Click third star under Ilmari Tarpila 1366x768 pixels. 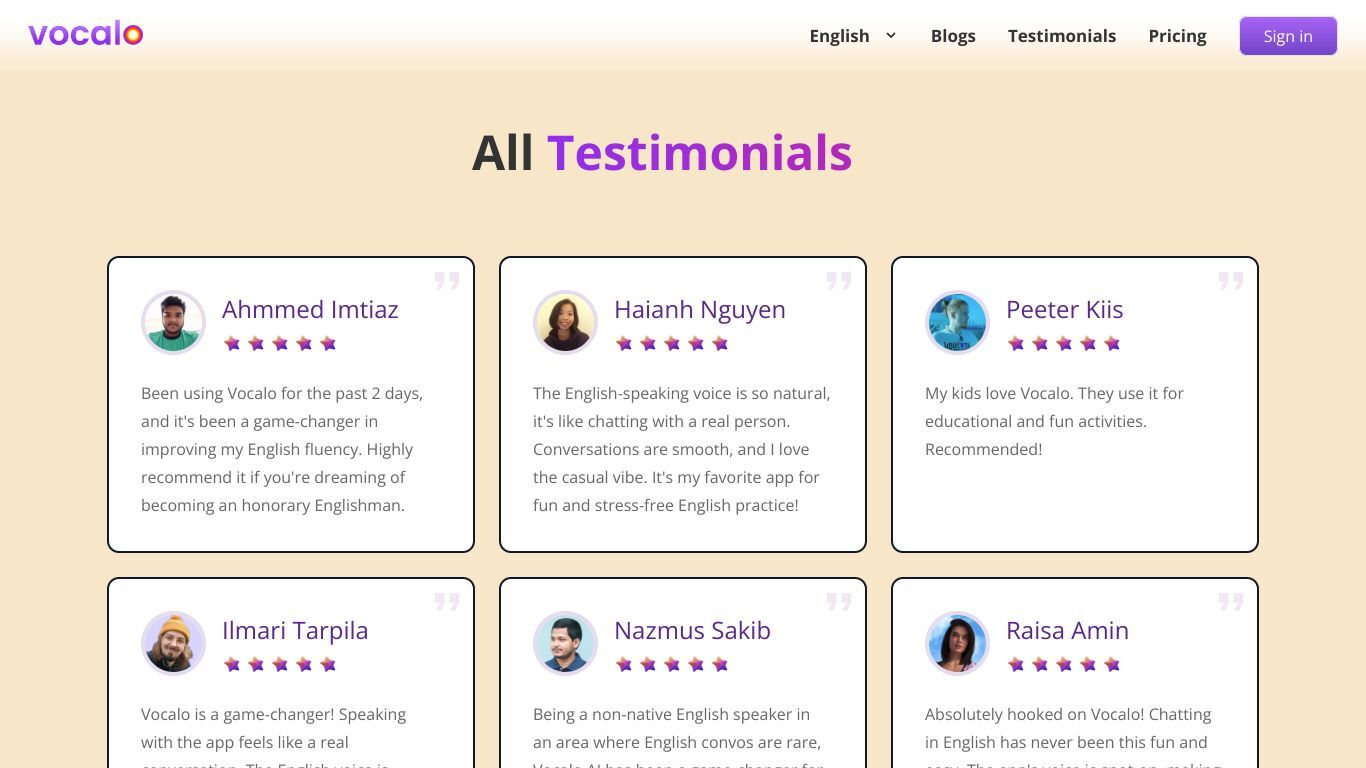click(280, 664)
